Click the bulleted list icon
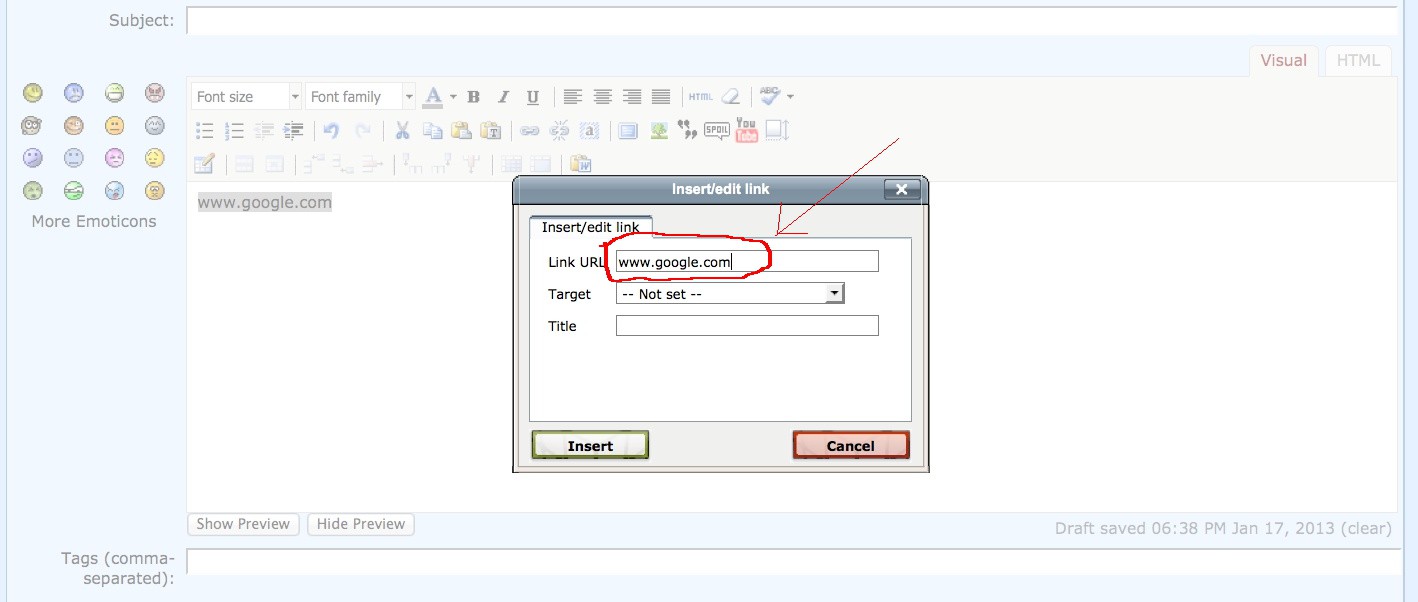Image resolution: width=1418 pixels, height=602 pixels. [x=205, y=130]
